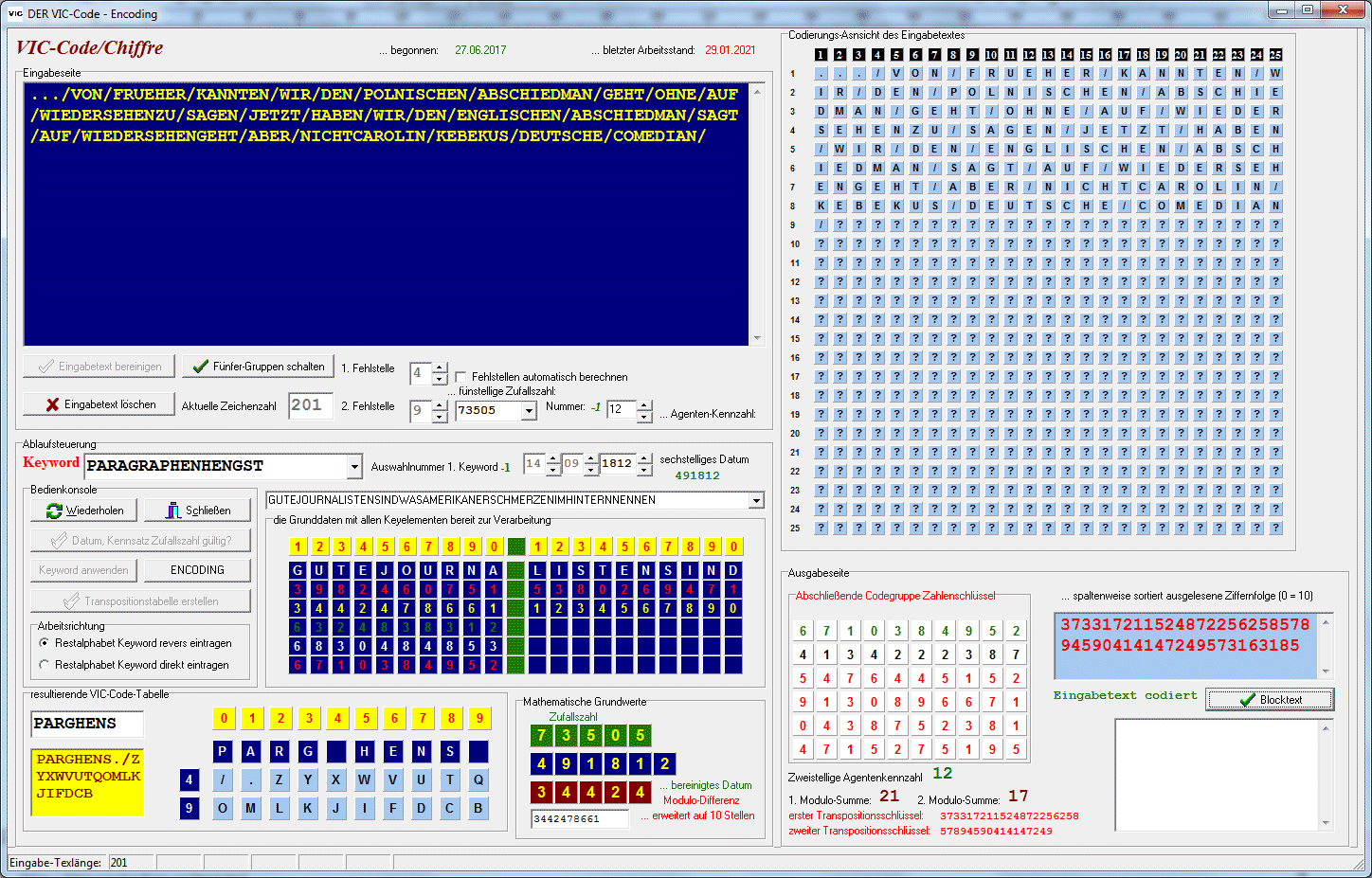1372x878 pixels.
Task: Click the date 29.01.2021 Arbeitsstand value
Action: point(730,50)
